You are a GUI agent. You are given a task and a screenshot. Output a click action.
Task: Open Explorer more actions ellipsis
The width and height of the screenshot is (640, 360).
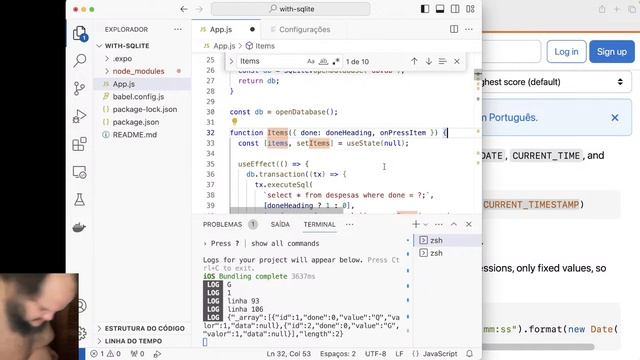pyautogui.click(x=178, y=29)
